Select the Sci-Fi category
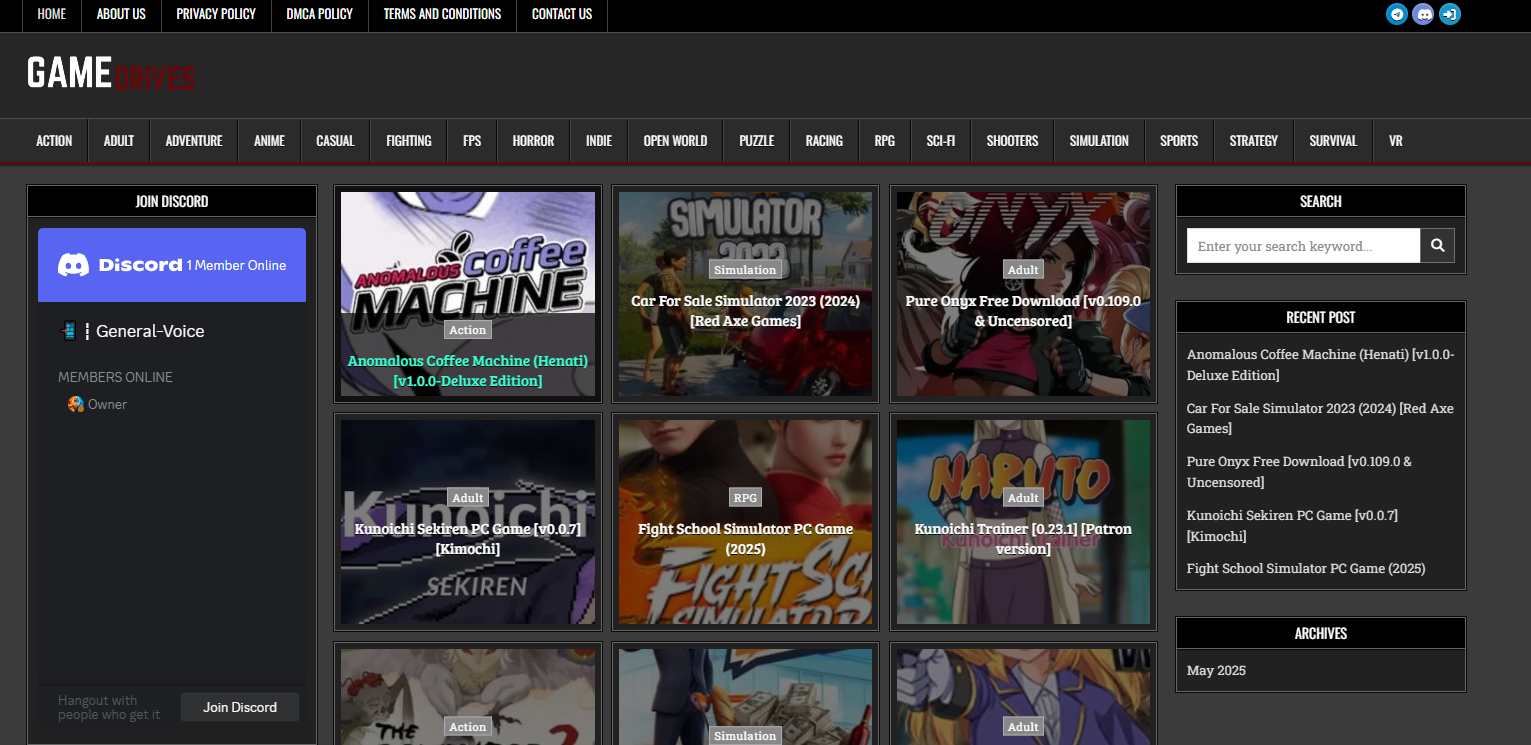The image size is (1531, 745). (941, 141)
